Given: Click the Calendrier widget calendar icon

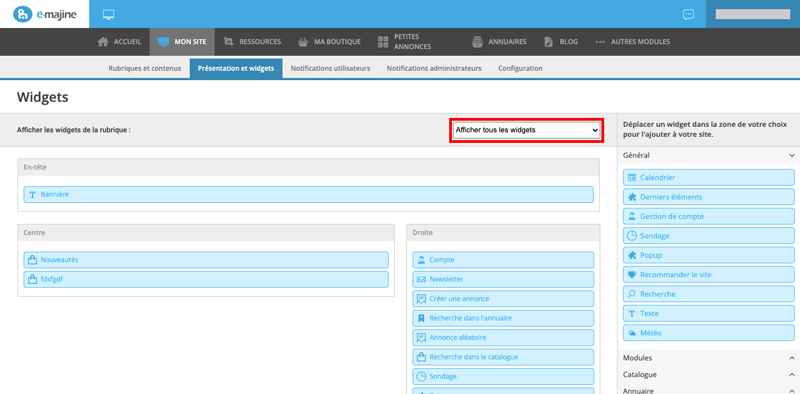Looking at the screenshot, I should (632, 178).
